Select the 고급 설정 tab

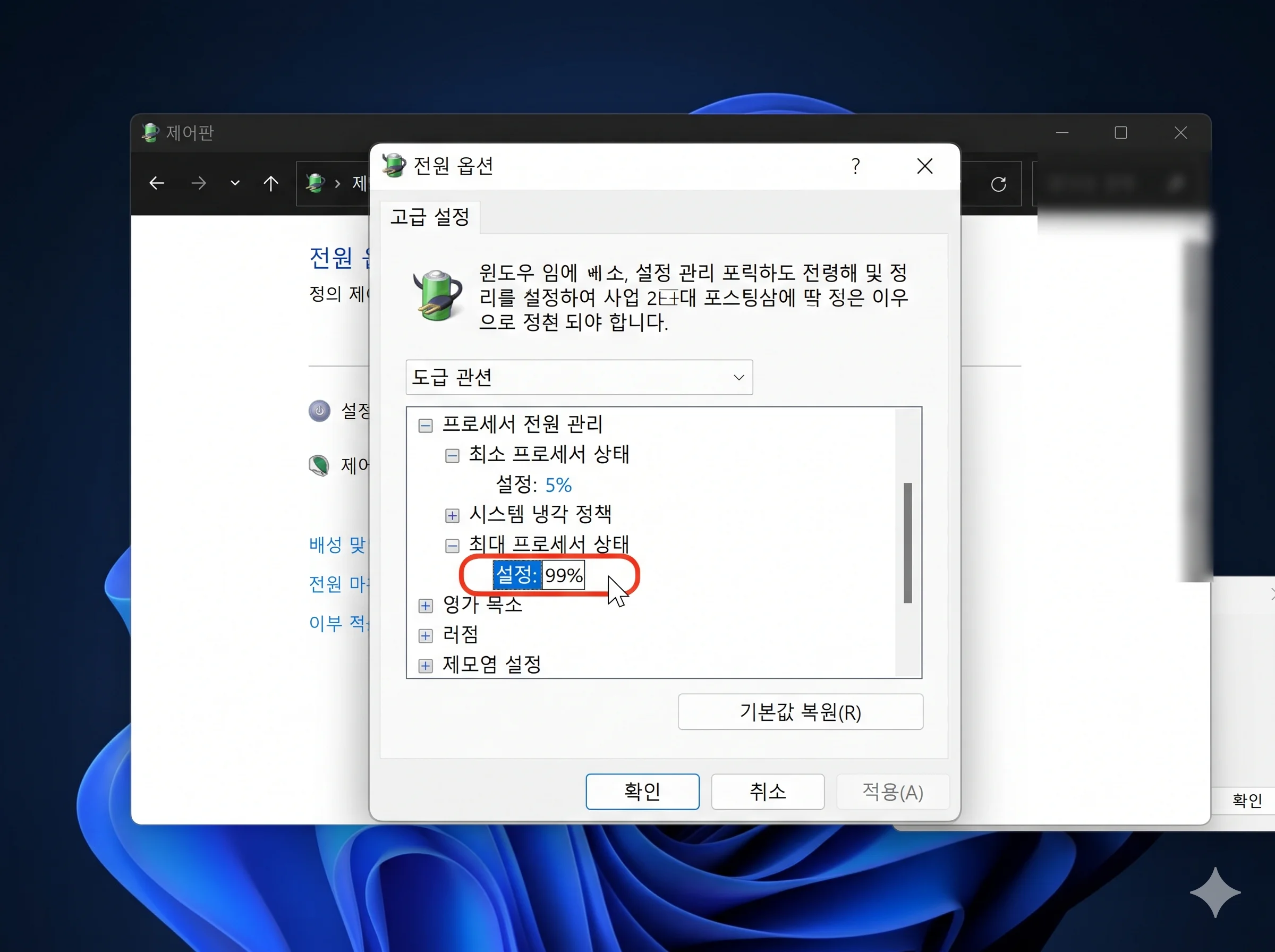tap(430, 217)
